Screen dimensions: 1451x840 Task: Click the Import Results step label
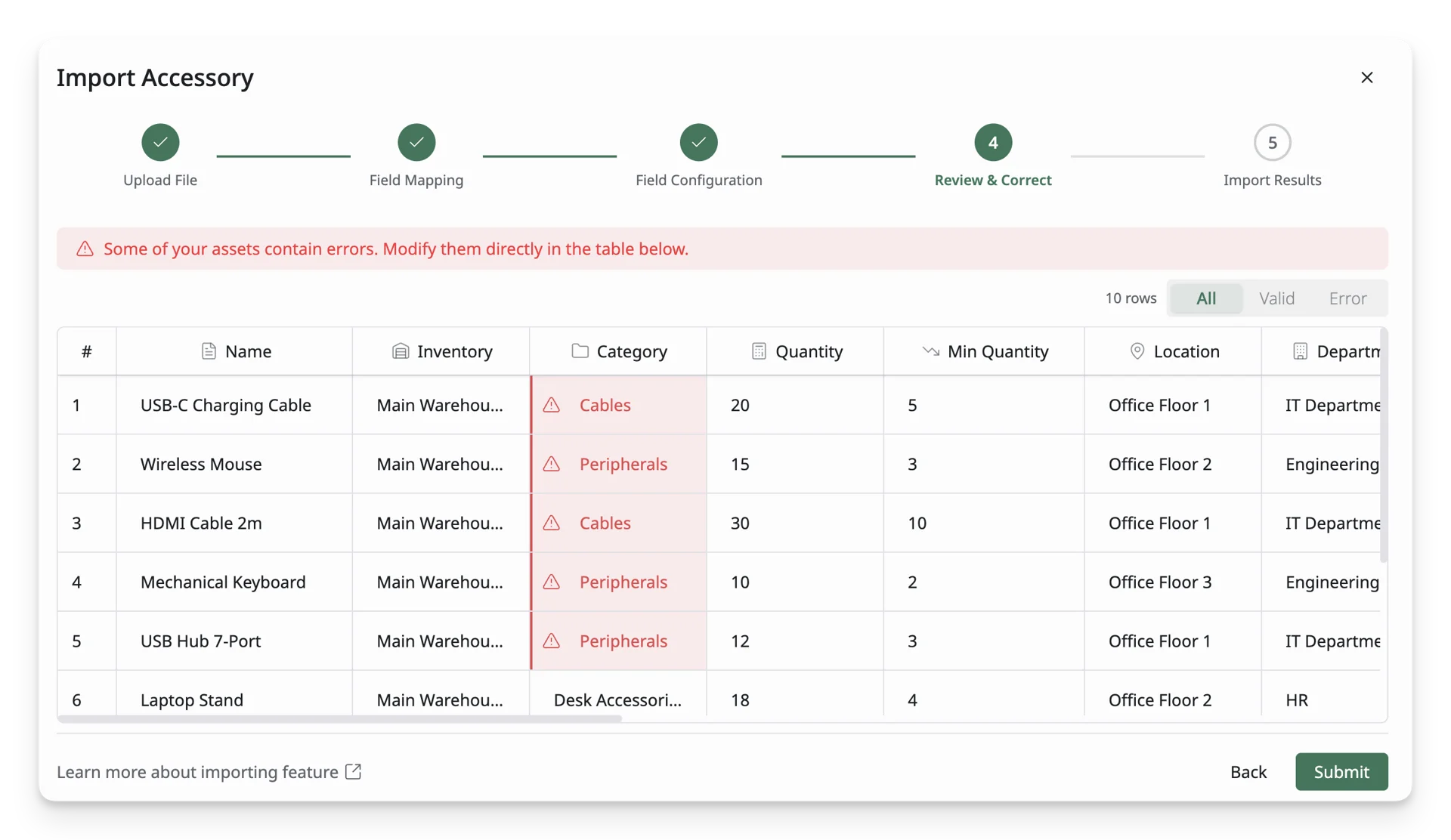[x=1272, y=180]
